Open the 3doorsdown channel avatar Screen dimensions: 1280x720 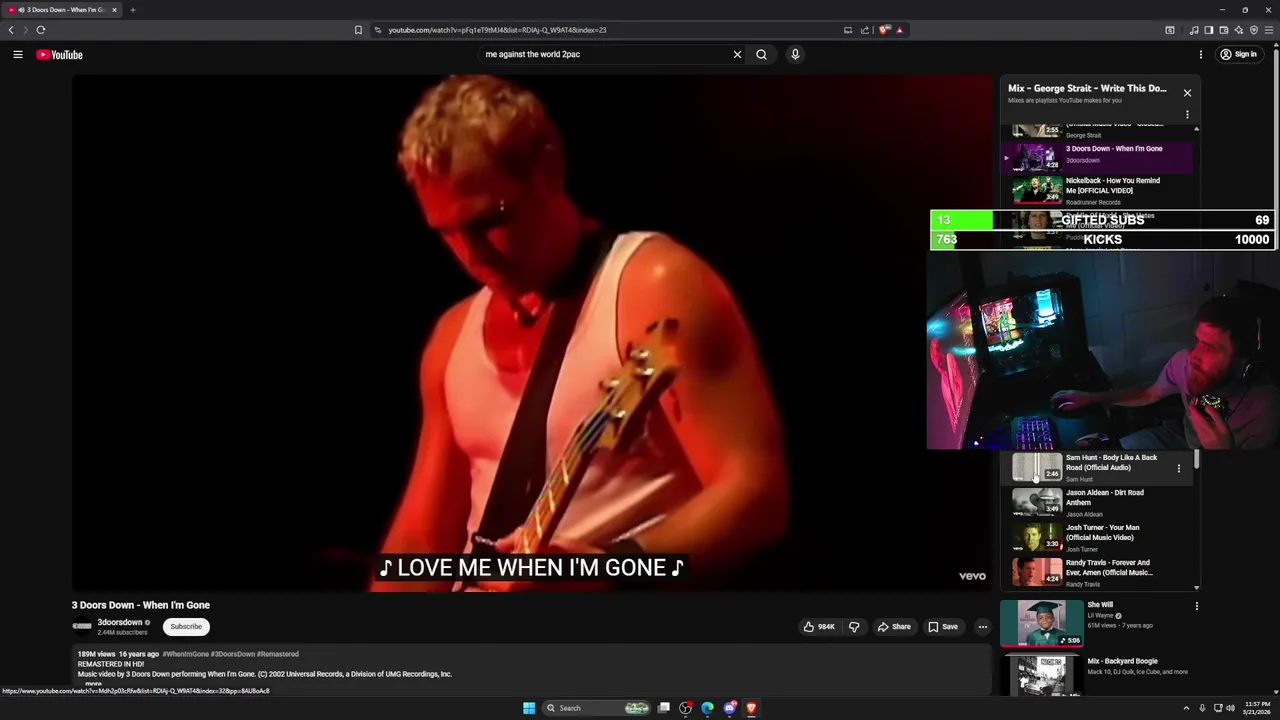click(82, 627)
